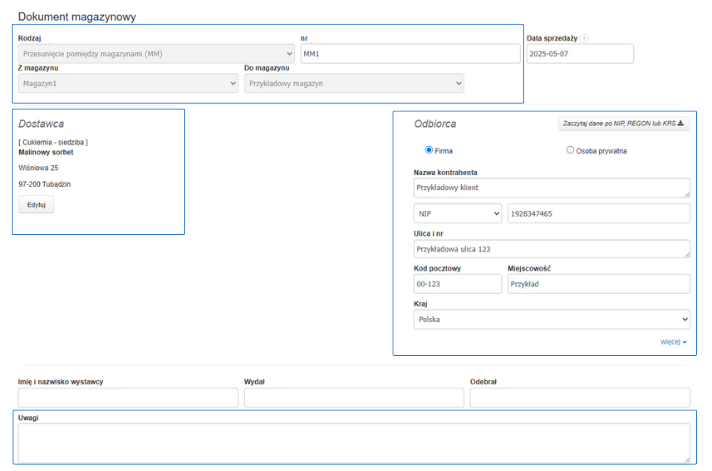Open the Do magazynu dropdown

(354, 84)
